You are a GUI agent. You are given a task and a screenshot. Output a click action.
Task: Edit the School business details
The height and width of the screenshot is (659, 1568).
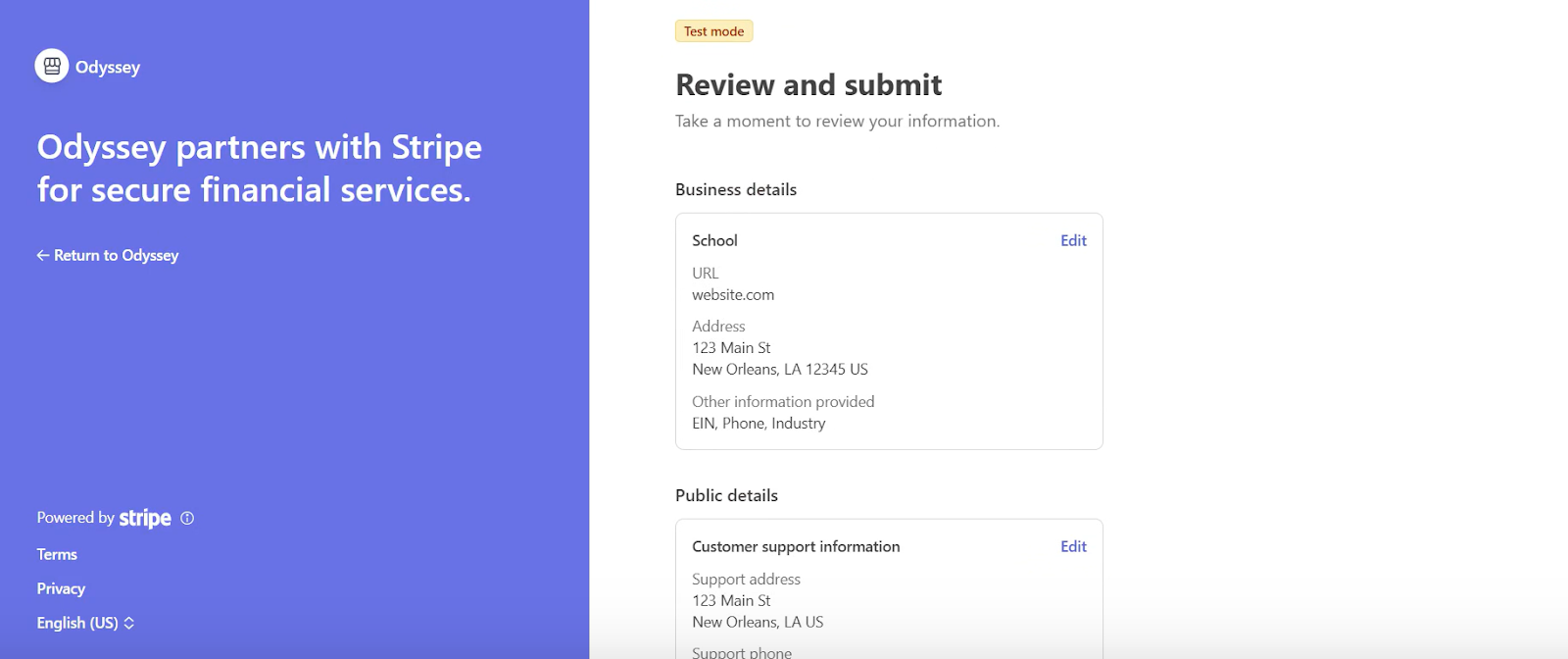pyautogui.click(x=1073, y=240)
